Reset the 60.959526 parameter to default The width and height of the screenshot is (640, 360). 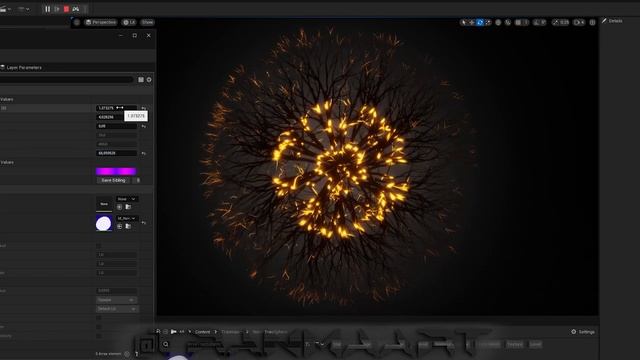(144, 153)
